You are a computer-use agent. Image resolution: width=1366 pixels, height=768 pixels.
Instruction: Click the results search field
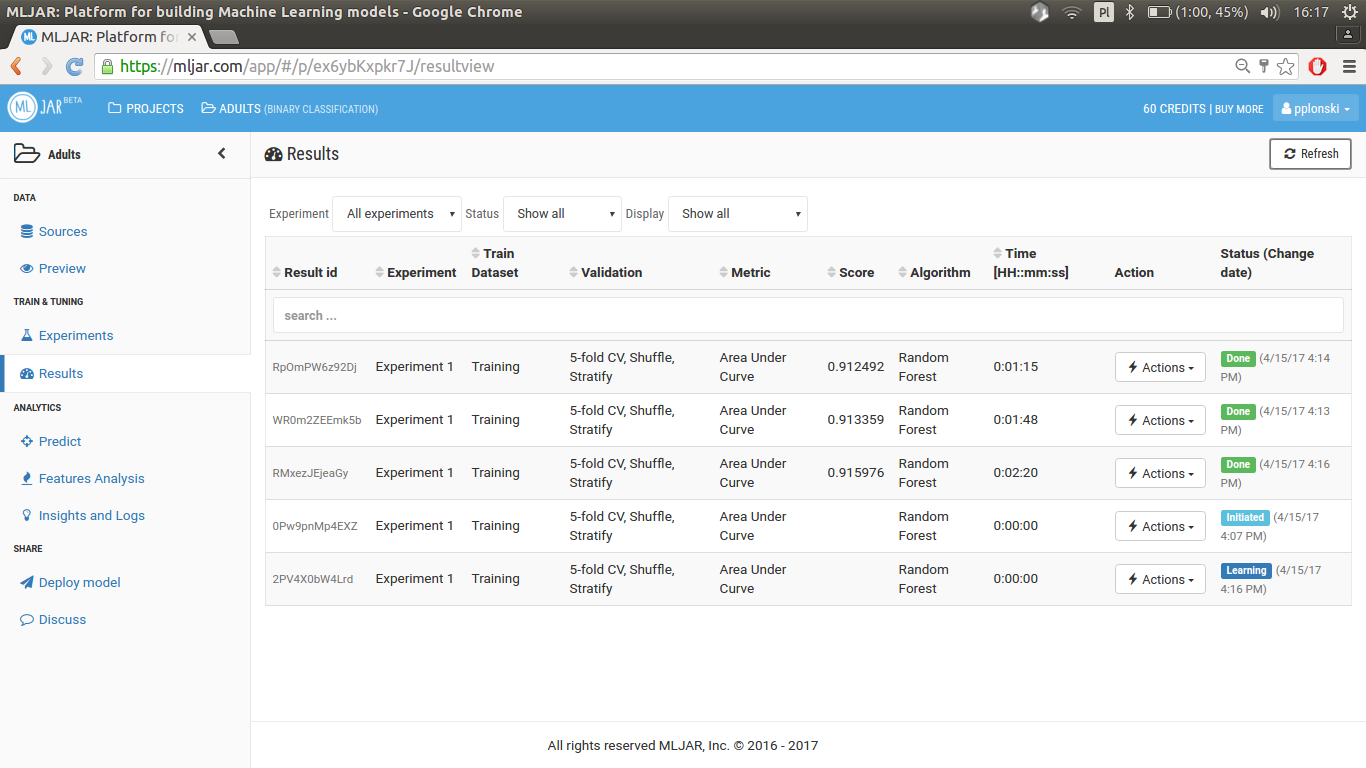point(808,315)
